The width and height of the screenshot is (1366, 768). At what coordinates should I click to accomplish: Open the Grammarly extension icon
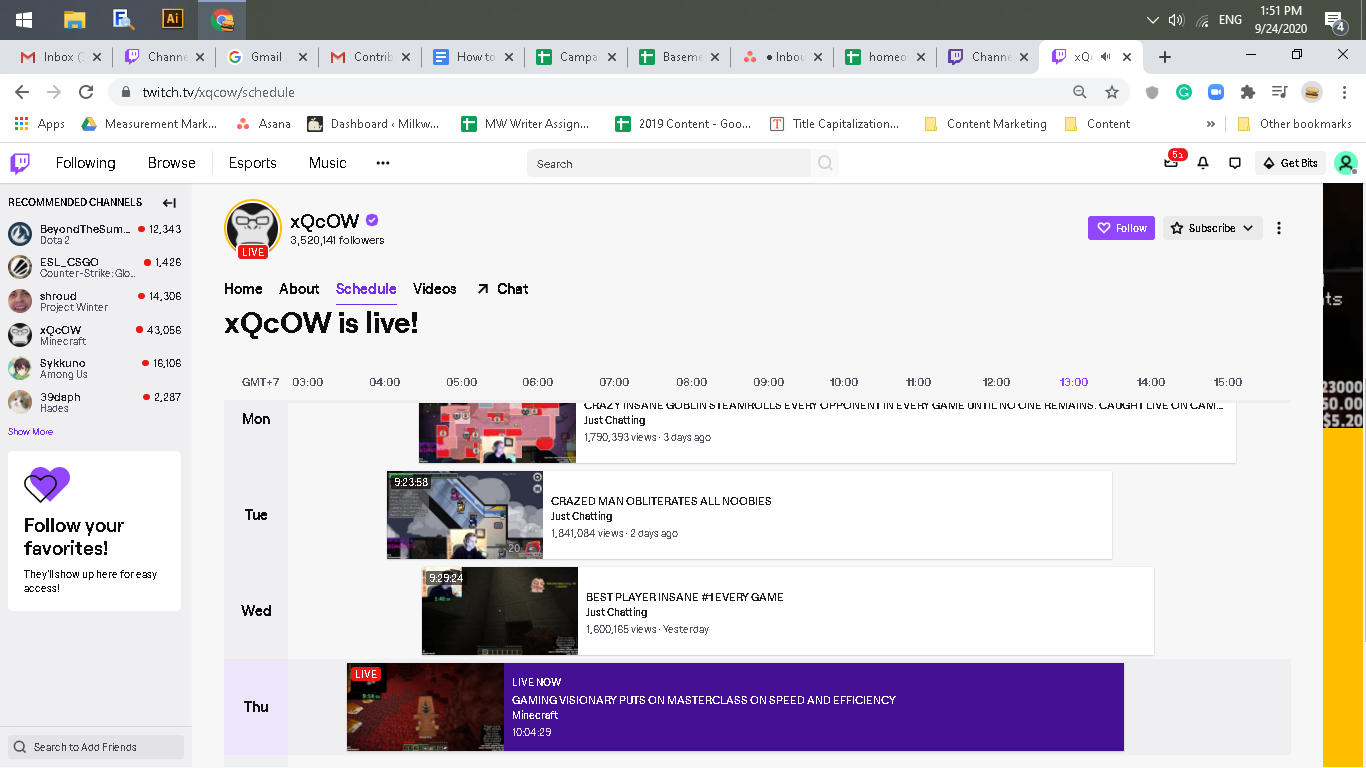pyautogui.click(x=1184, y=92)
